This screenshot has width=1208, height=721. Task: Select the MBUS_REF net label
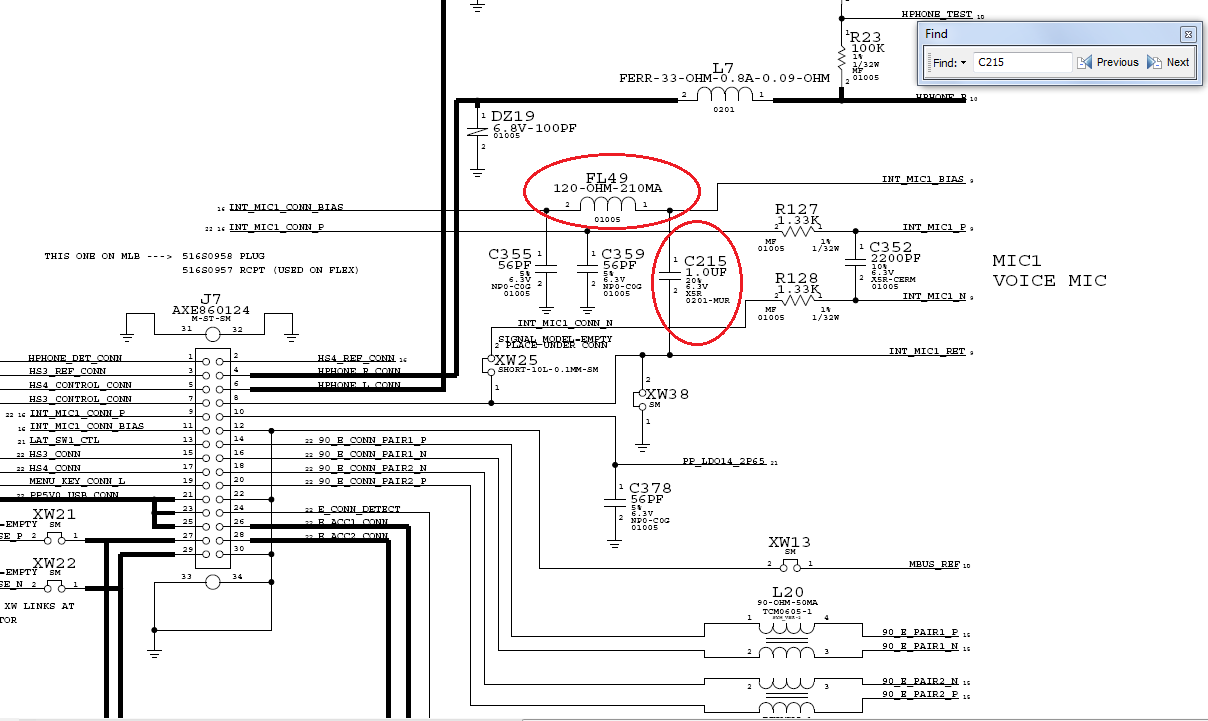pyautogui.click(x=936, y=564)
